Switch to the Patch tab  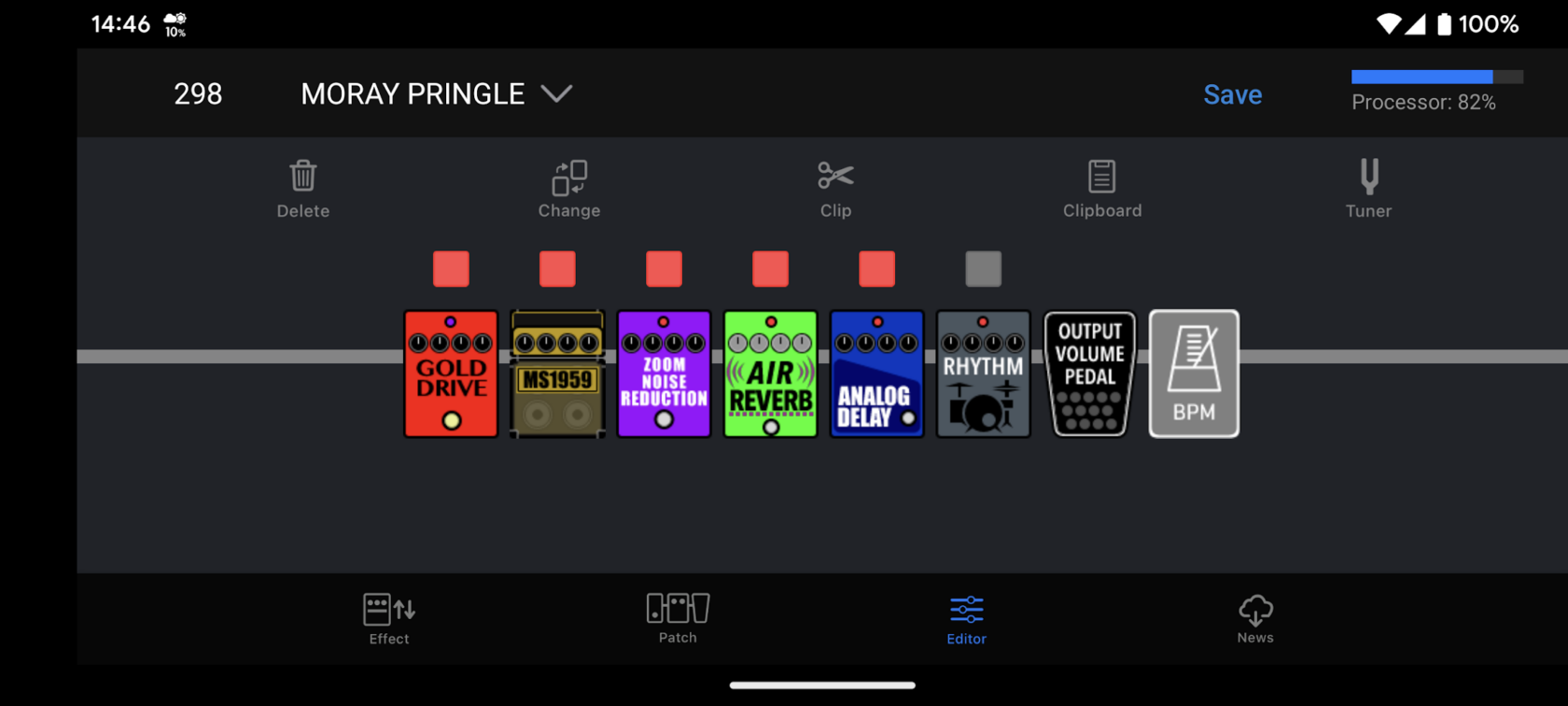click(678, 619)
